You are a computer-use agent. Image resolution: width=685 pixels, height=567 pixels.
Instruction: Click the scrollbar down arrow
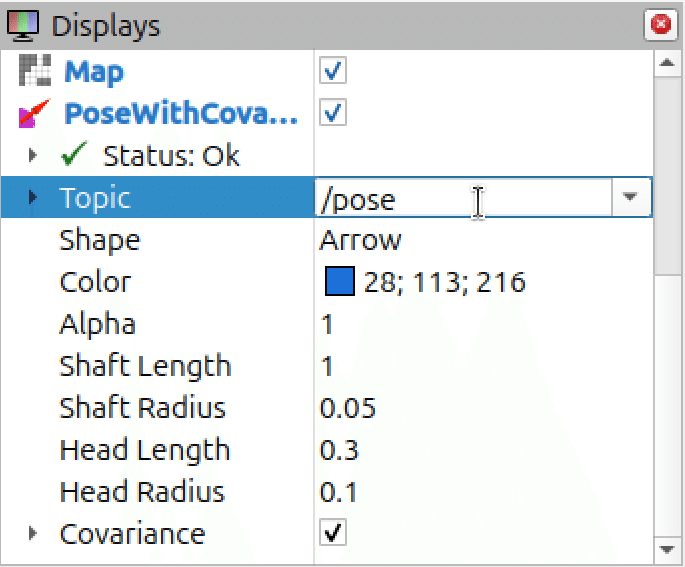click(667, 550)
